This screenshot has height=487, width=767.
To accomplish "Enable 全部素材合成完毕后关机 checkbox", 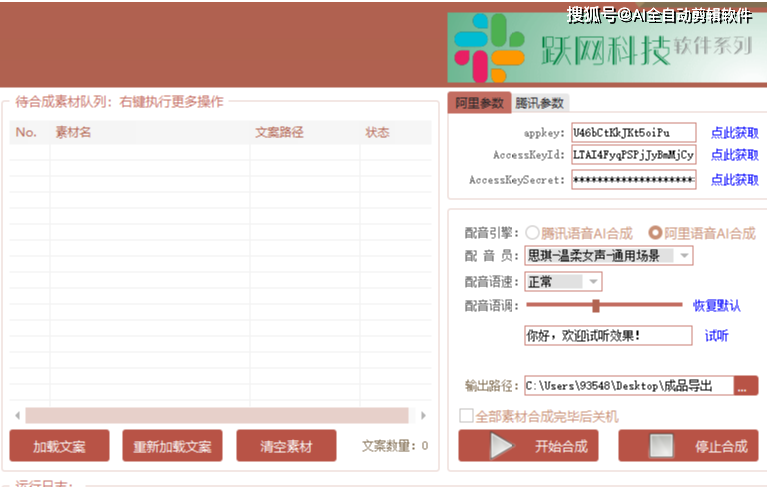I will (466, 416).
